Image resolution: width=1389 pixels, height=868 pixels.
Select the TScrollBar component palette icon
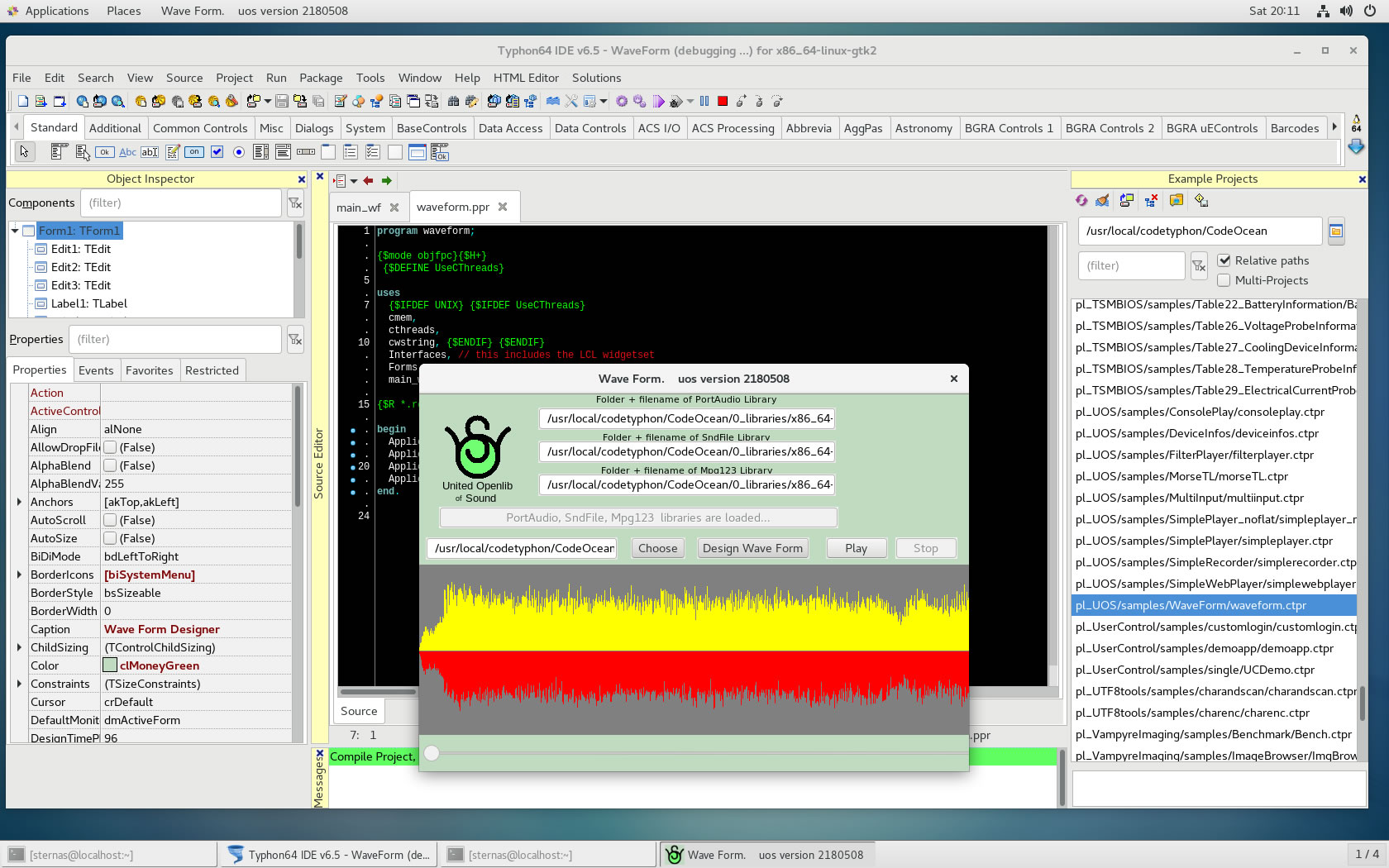(x=306, y=151)
